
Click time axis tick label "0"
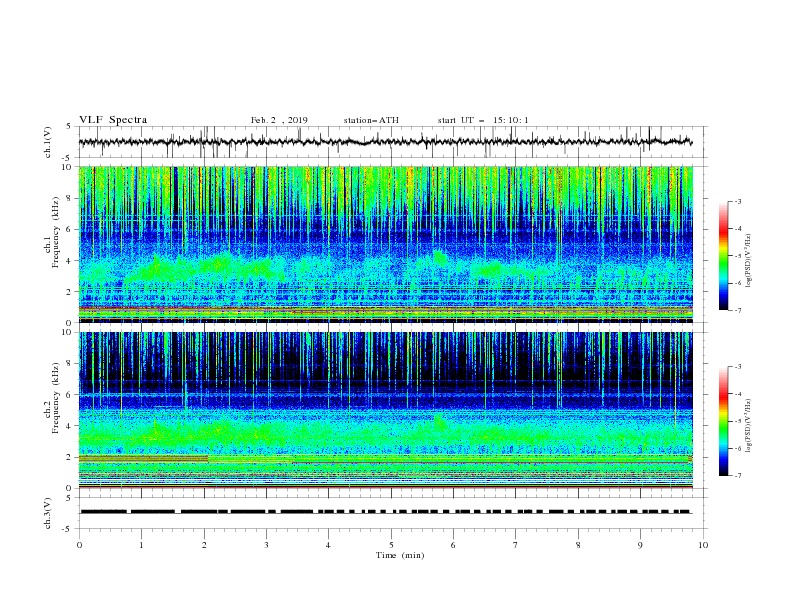(79, 545)
